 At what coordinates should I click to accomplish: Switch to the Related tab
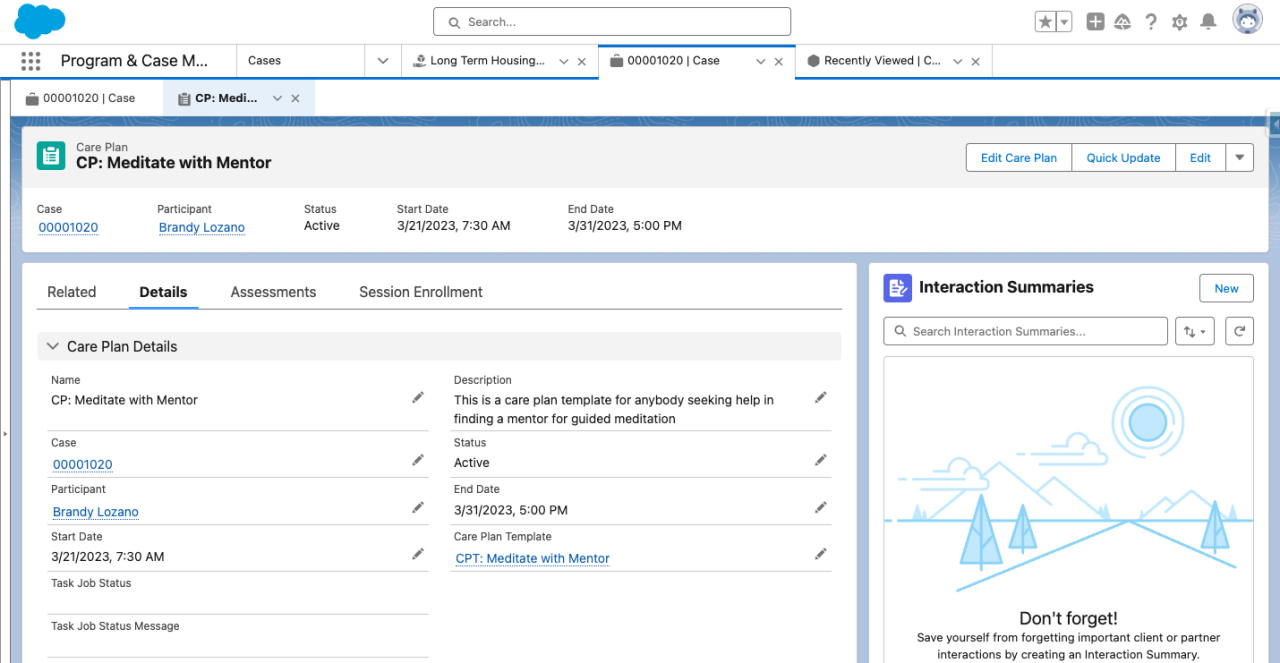72,292
